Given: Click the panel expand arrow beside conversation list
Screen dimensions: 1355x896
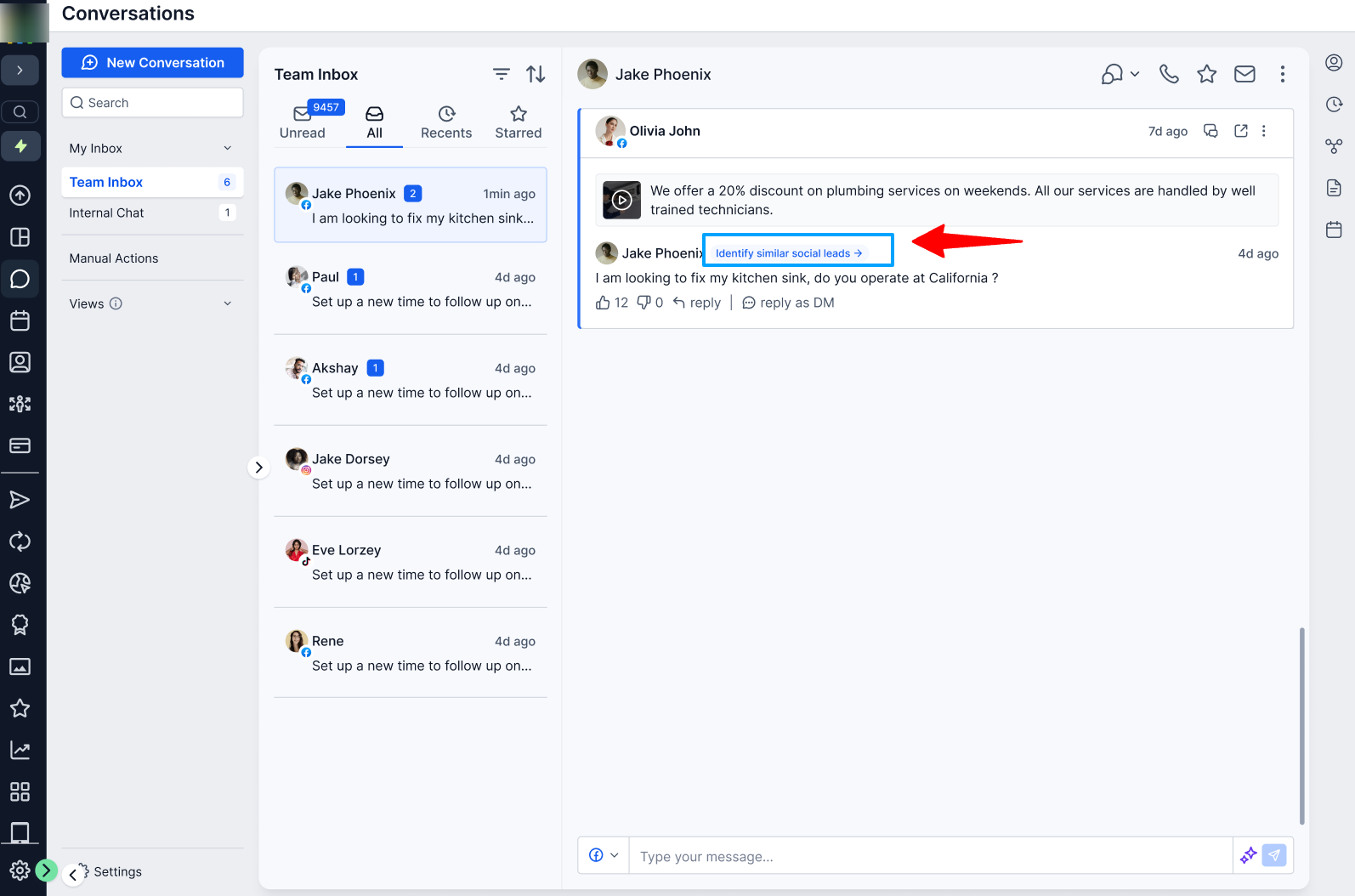Looking at the screenshot, I should [258, 468].
